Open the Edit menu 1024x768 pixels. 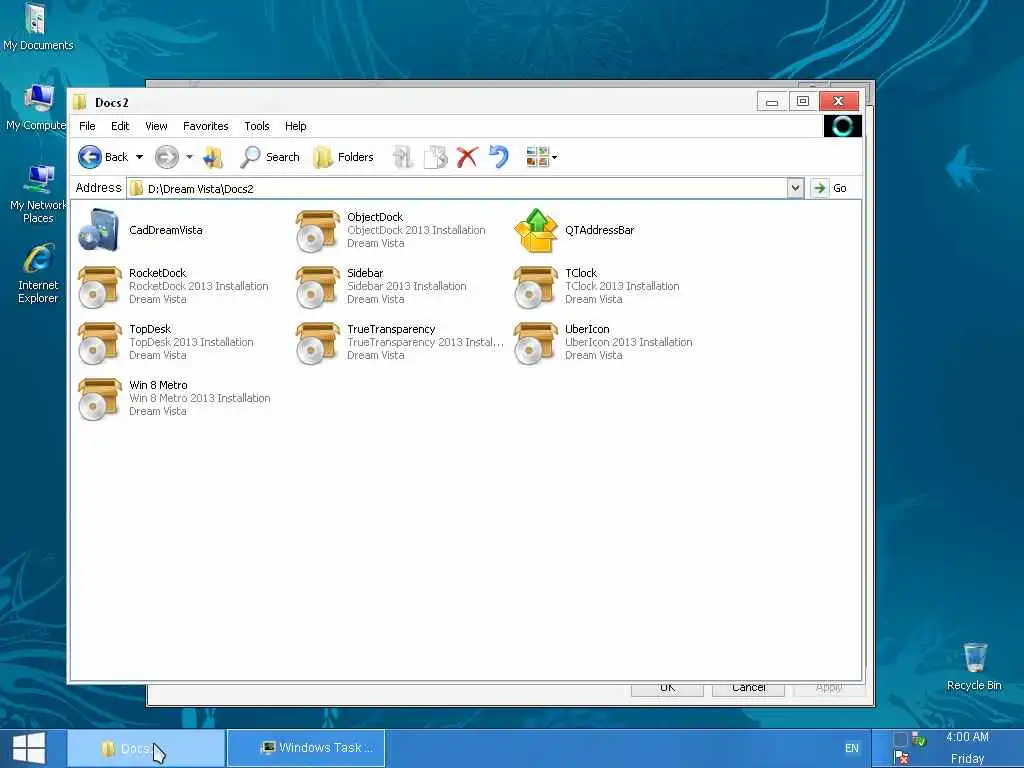[x=120, y=126]
